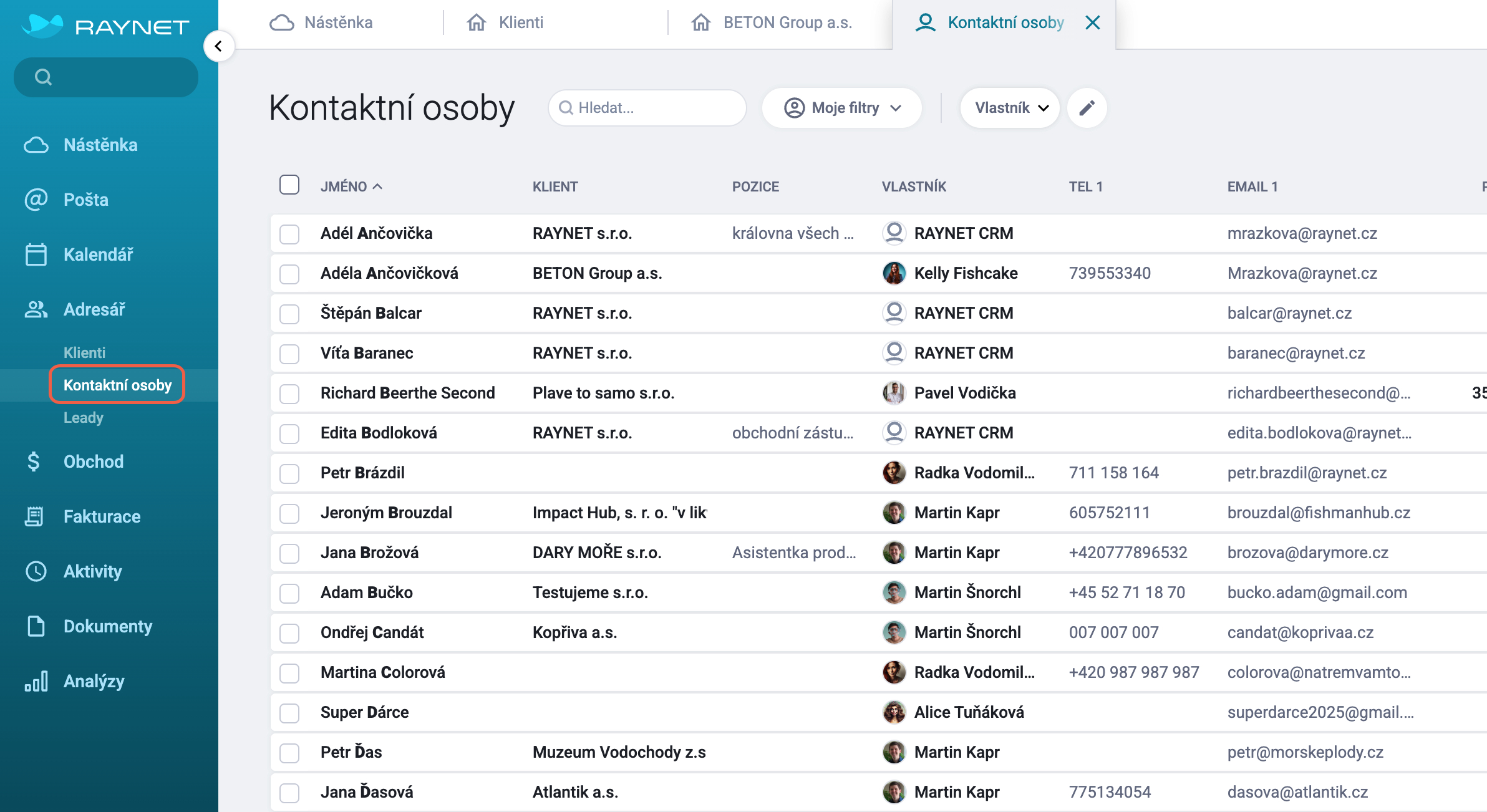
Task: Click phone number 739553340
Action: [1110, 273]
